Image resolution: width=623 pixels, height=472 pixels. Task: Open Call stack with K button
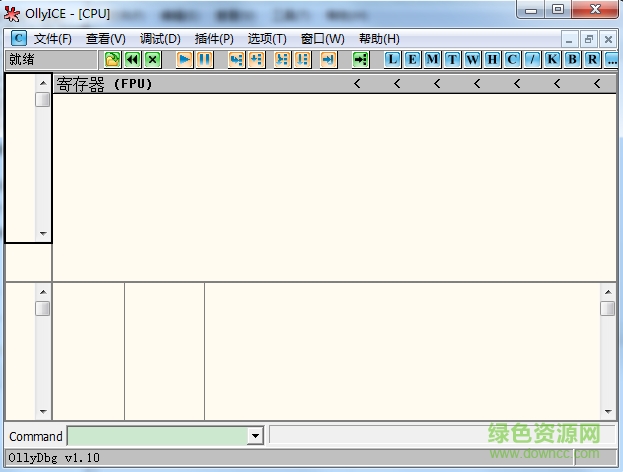tap(552, 60)
